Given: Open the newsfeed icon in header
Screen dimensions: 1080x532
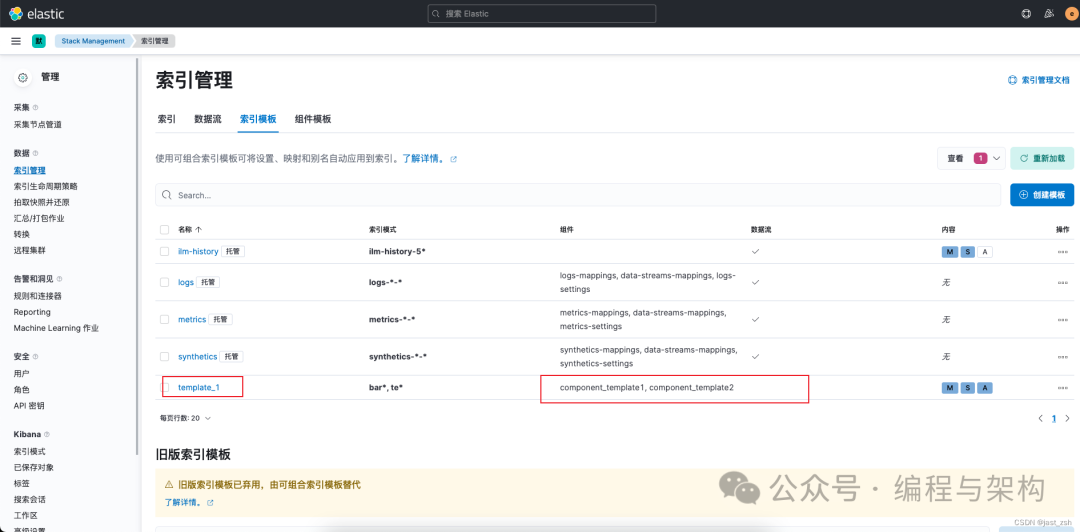Looking at the screenshot, I should tap(1049, 13).
